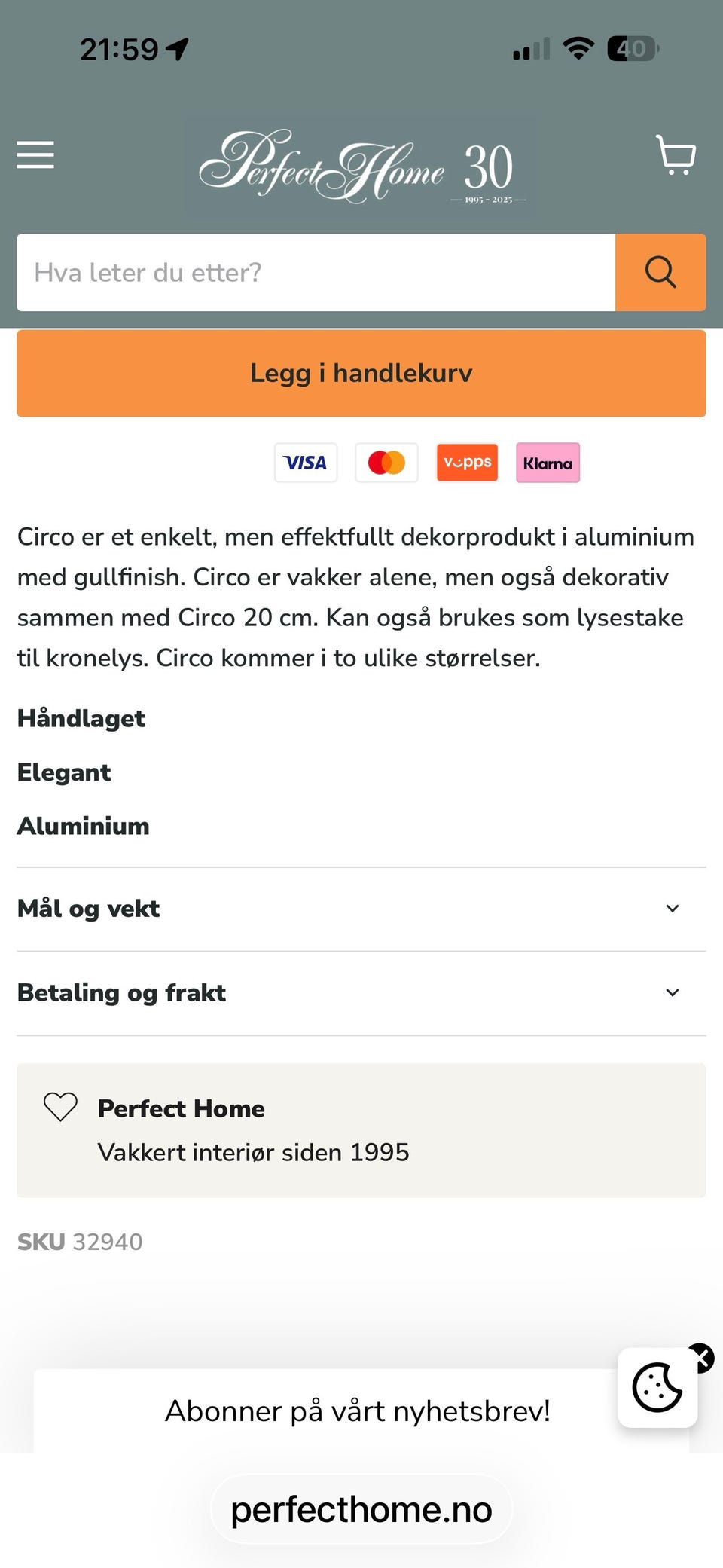Expand the Betaling og frakt section
This screenshot has width=723, height=1568.
point(361,993)
